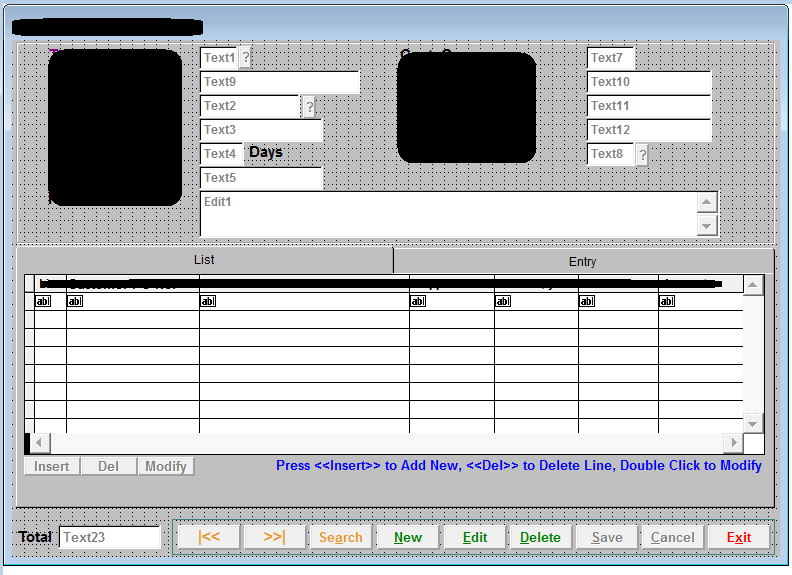Click the ? lookup button next to Text2
This screenshot has height=575, width=792.
309,107
